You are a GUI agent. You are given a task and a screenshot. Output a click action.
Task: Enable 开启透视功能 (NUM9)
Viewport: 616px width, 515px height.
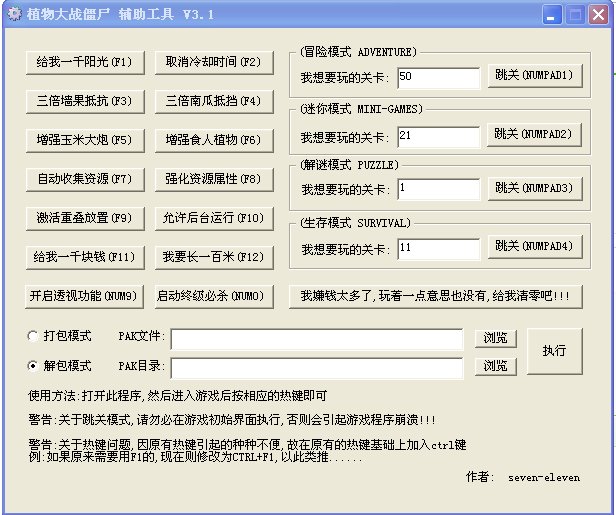pos(84,296)
